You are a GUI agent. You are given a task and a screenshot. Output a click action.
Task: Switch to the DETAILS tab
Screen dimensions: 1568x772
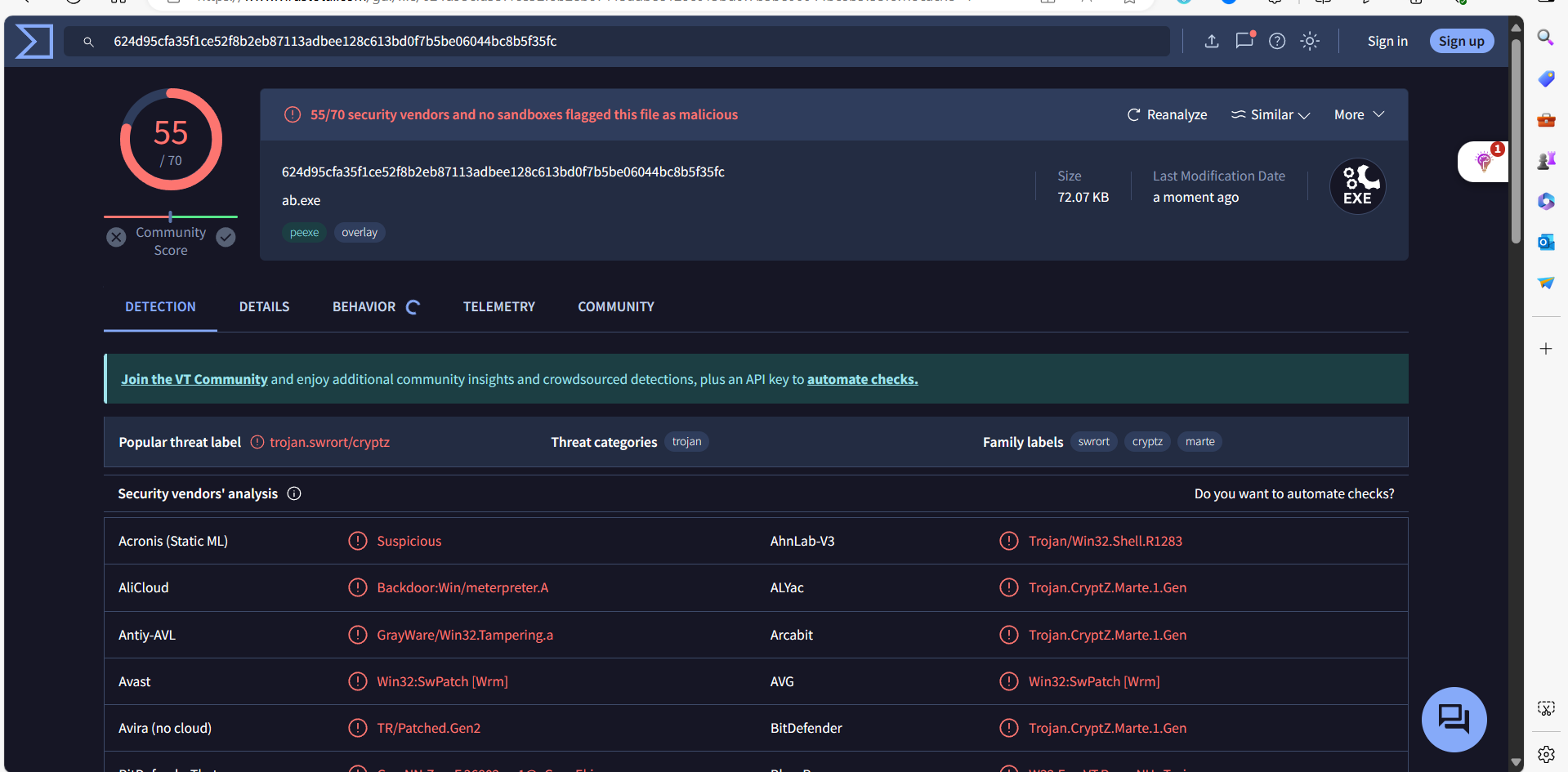coord(264,307)
